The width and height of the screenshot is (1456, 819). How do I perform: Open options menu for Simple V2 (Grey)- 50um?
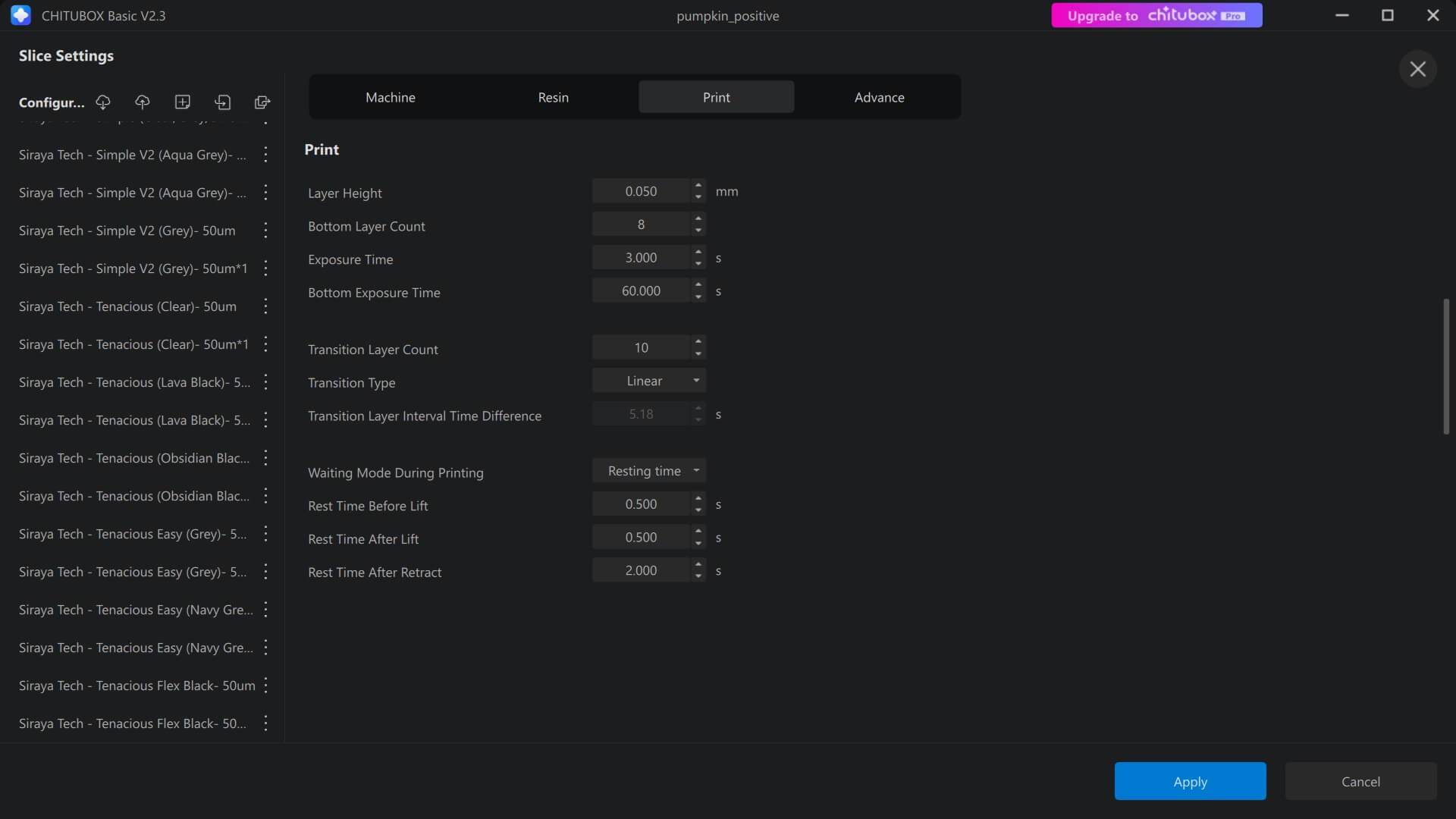(265, 231)
